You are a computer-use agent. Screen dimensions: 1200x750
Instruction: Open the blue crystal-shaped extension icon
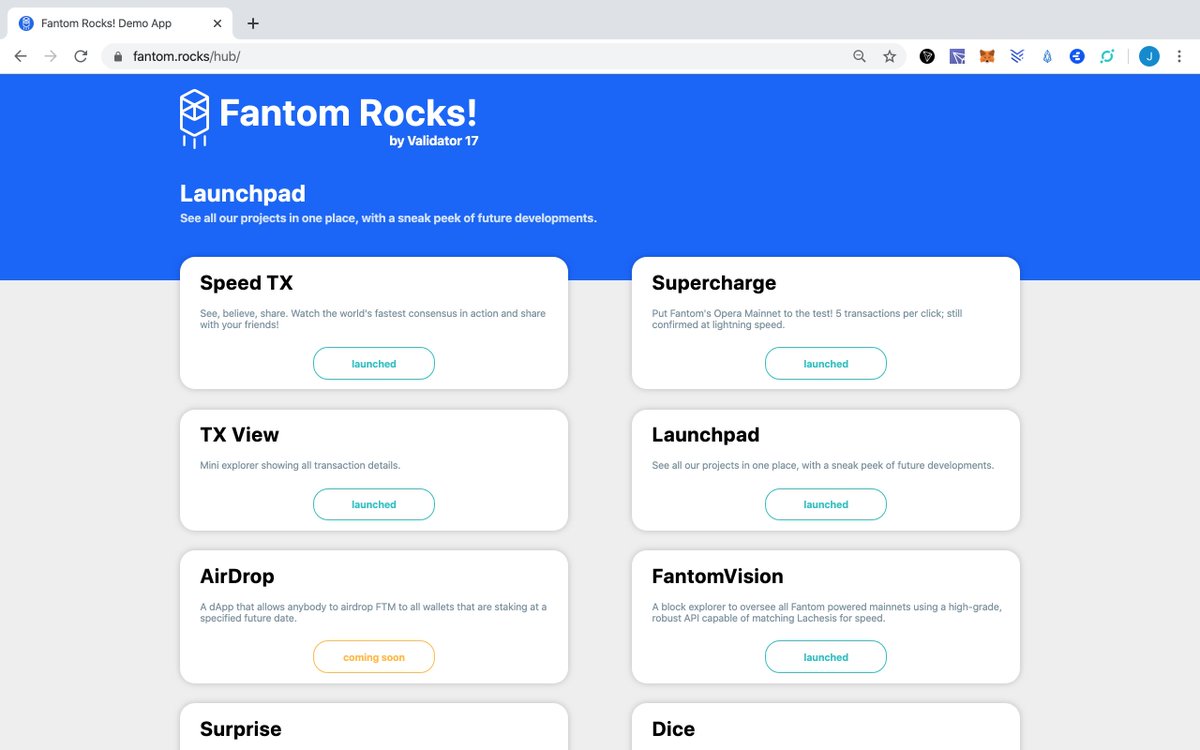point(1047,57)
